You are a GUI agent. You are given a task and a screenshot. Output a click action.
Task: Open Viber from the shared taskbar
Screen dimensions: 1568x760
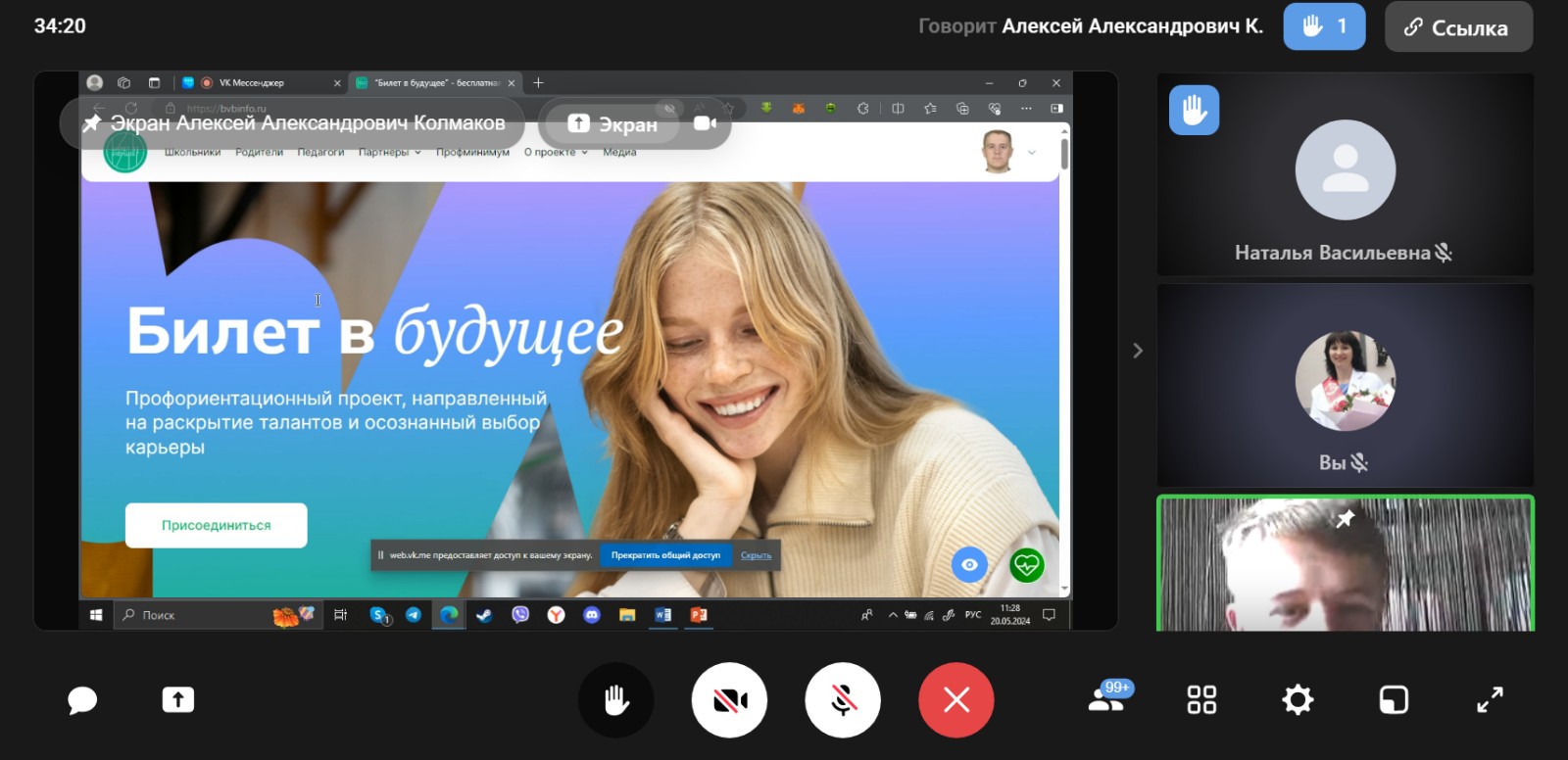[520, 615]
